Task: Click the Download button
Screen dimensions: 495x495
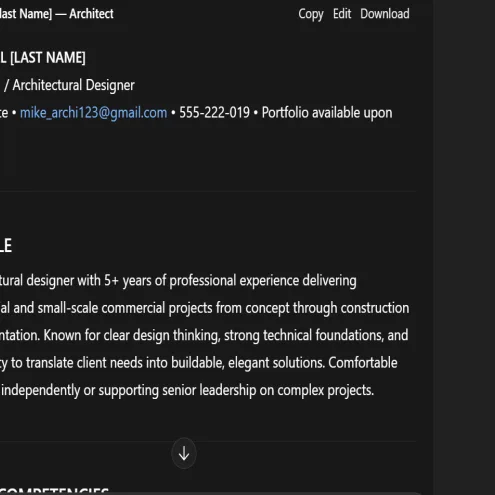Action: 385,14
